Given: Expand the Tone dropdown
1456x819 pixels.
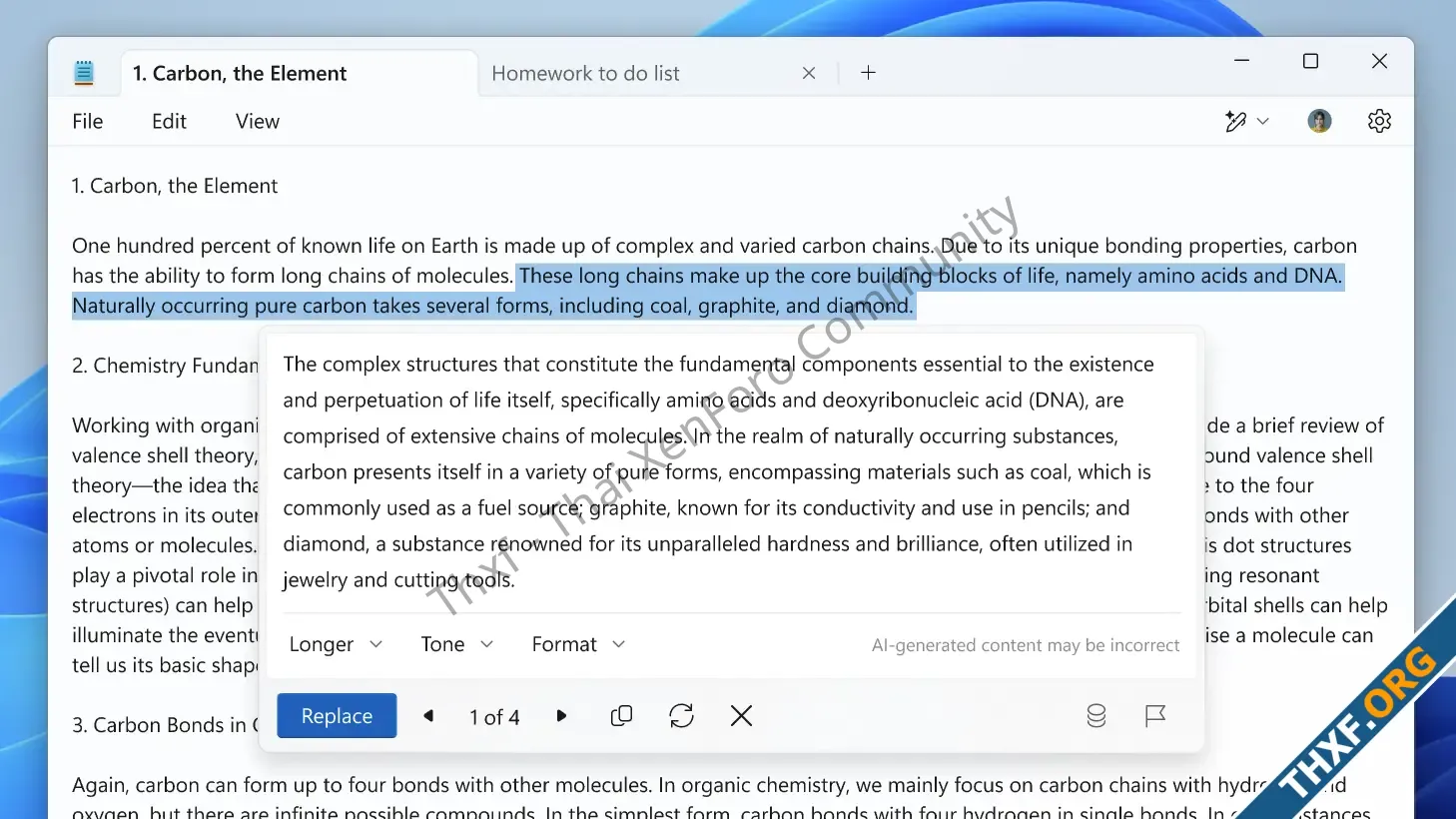Looking at the screenshot, I should pos(457,644).
